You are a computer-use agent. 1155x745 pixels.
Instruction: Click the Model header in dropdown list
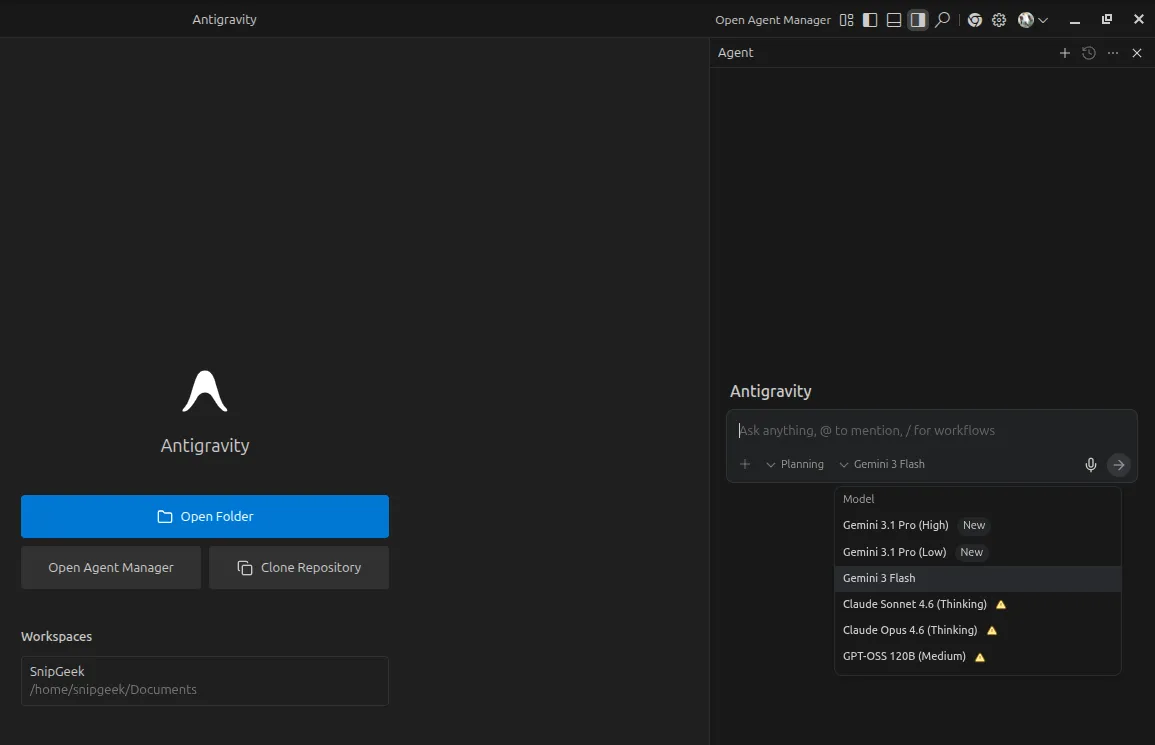(x=858, y=499)
